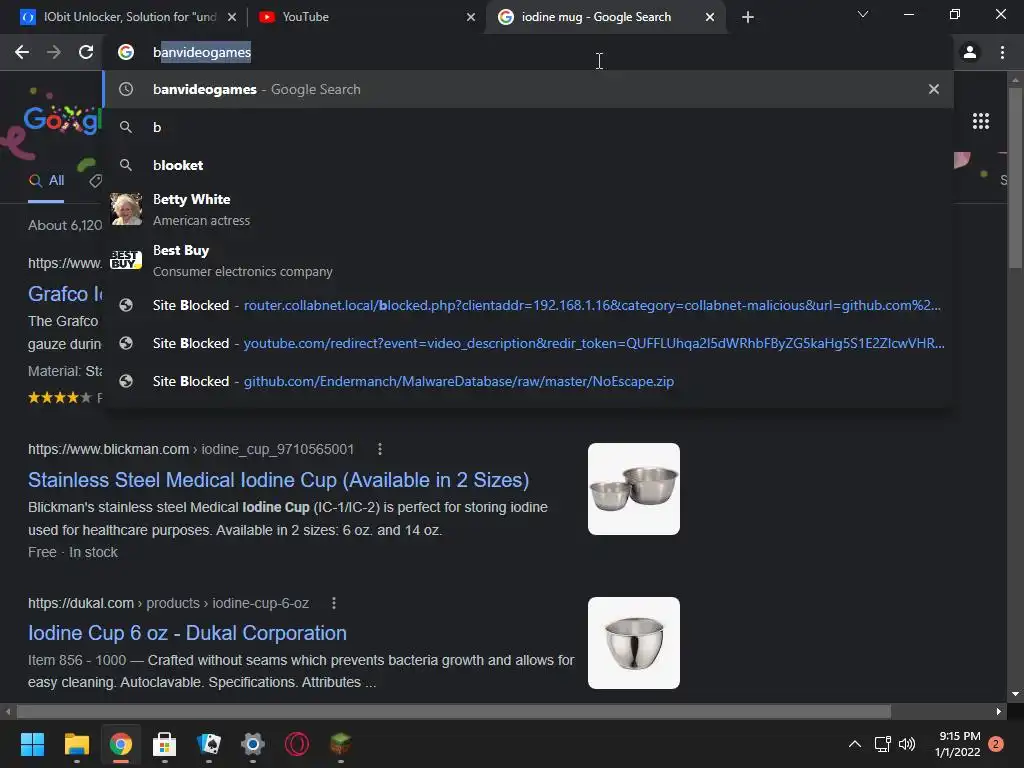Open Site Blocked router.collabnet.local suggestion
Image resolution: width=1024 pixels, height=768 pixels.
click(x=528, y=305)
